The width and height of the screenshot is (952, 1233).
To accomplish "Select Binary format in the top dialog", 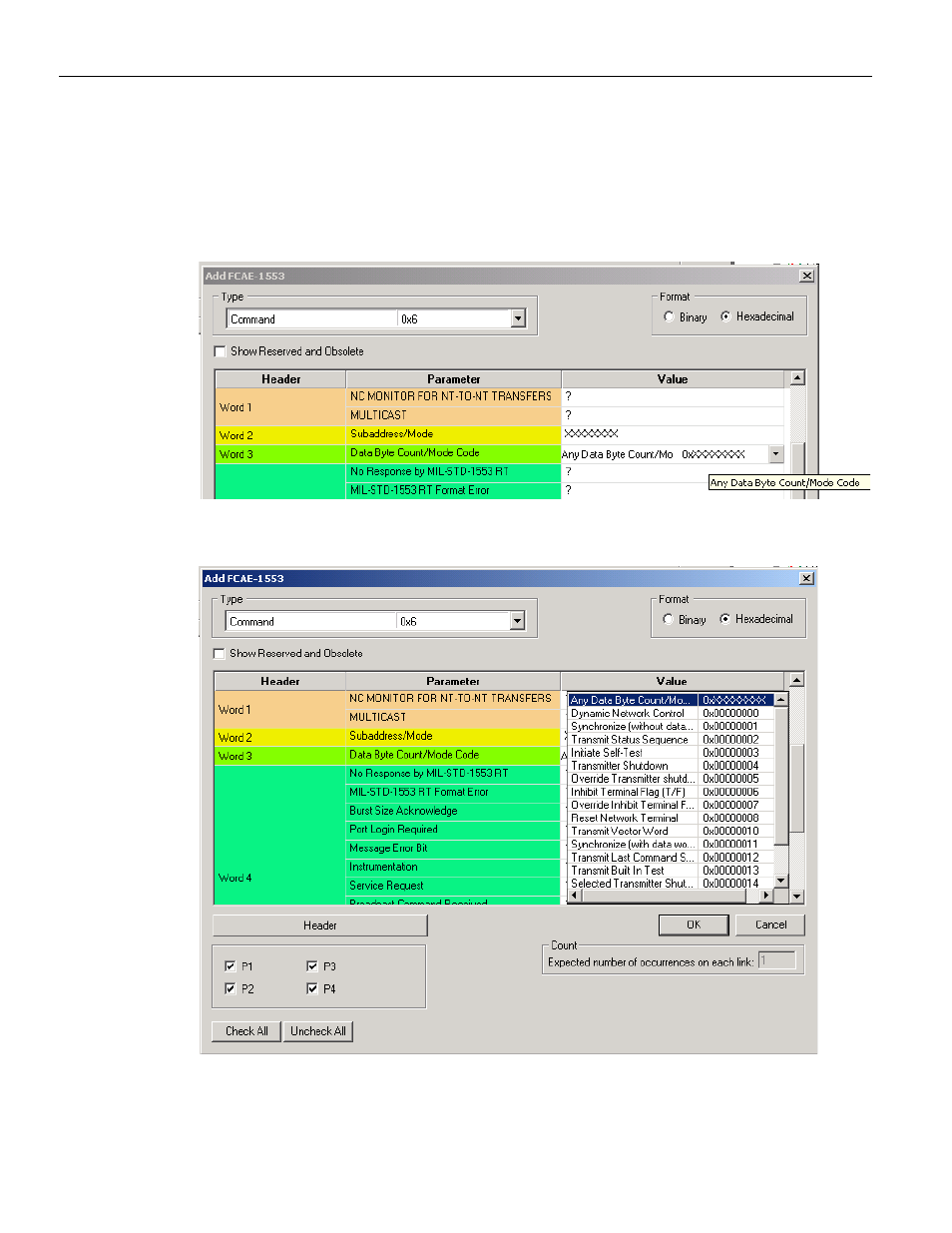I will pos(669,316).
